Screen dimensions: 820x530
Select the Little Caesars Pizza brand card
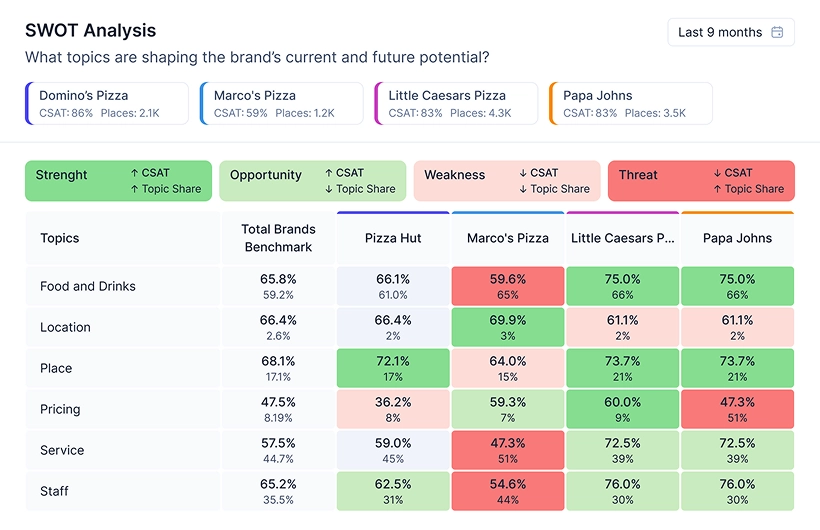click(456, 103)
